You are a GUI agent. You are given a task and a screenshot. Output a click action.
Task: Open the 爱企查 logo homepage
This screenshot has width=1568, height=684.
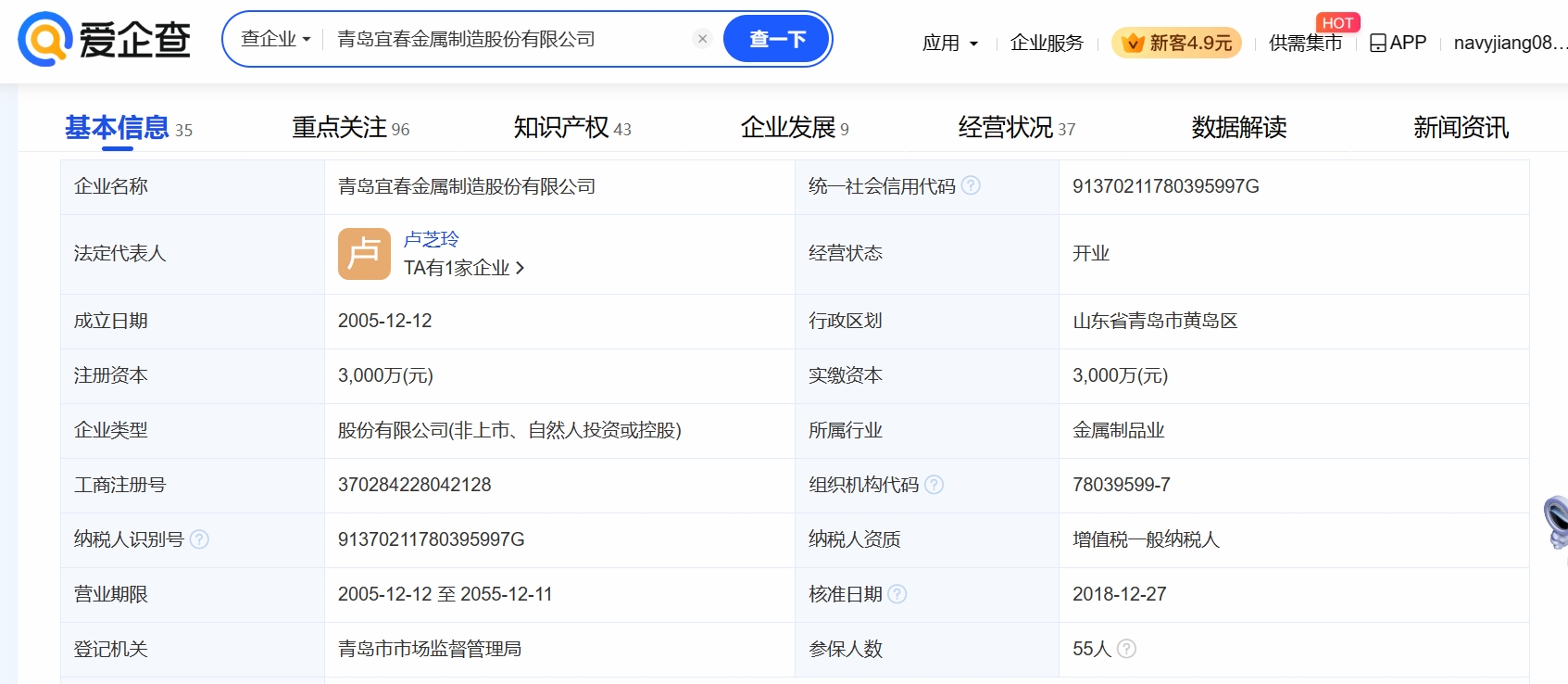[104, 39]
